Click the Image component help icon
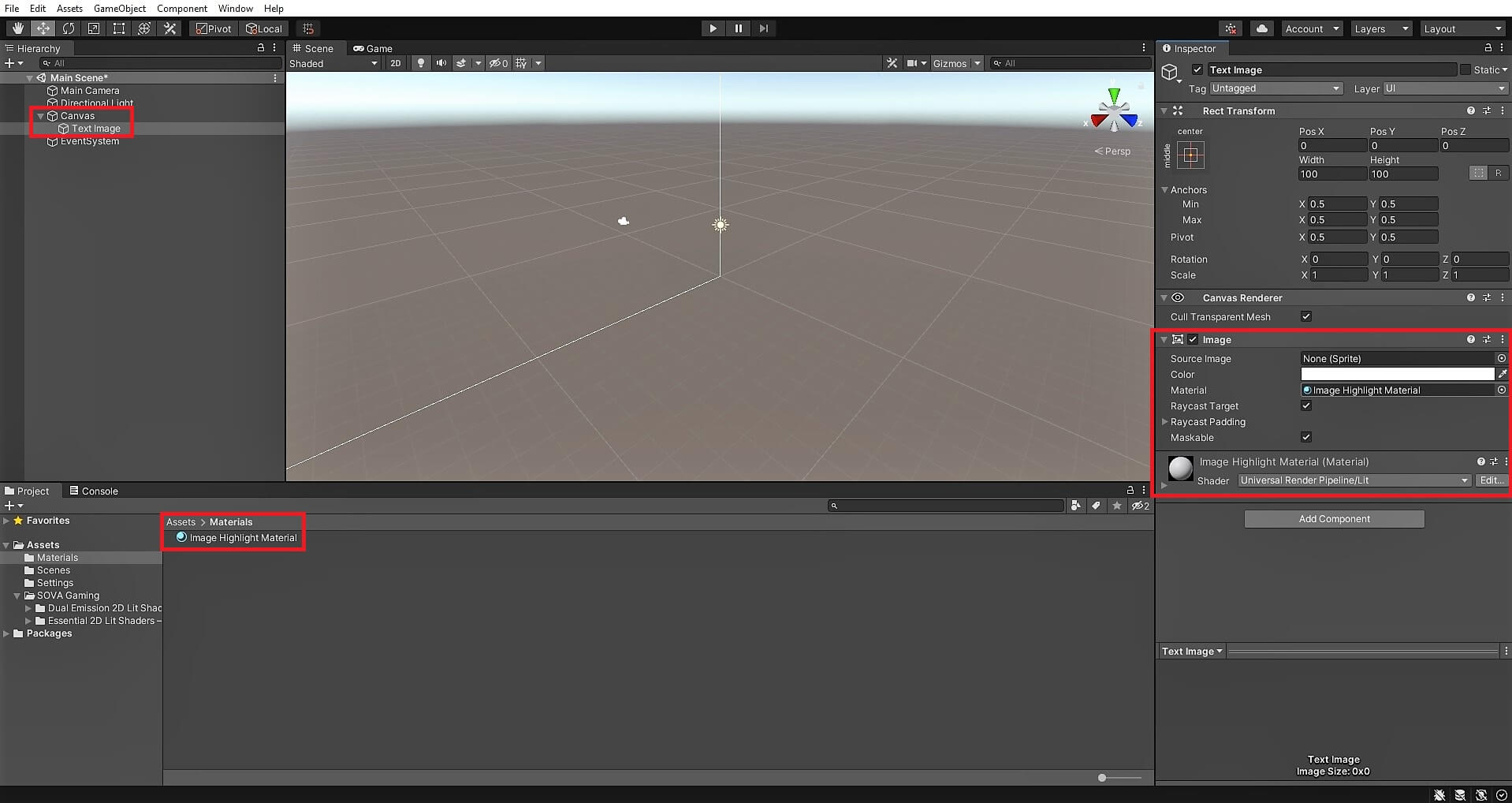 click(1470, 339)
